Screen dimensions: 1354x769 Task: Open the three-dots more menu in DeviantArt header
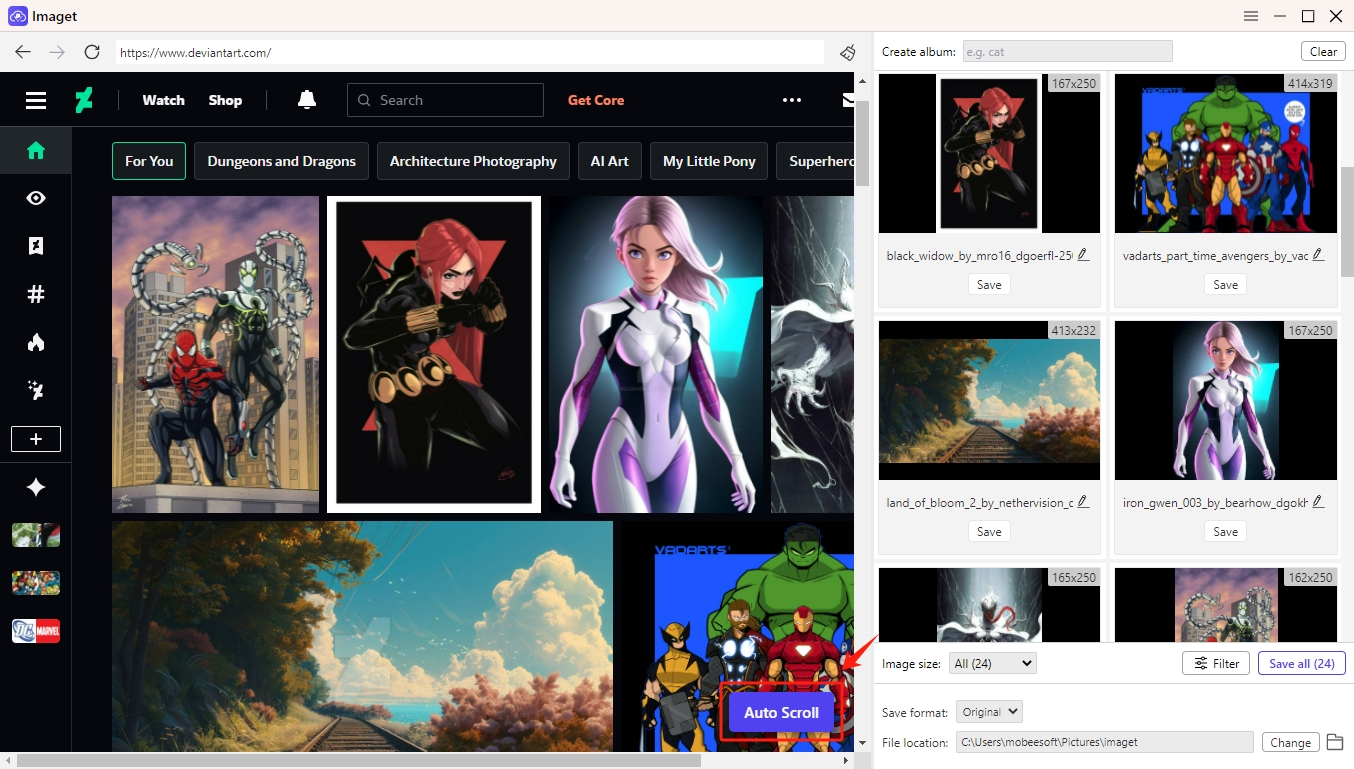pos(792,100)
